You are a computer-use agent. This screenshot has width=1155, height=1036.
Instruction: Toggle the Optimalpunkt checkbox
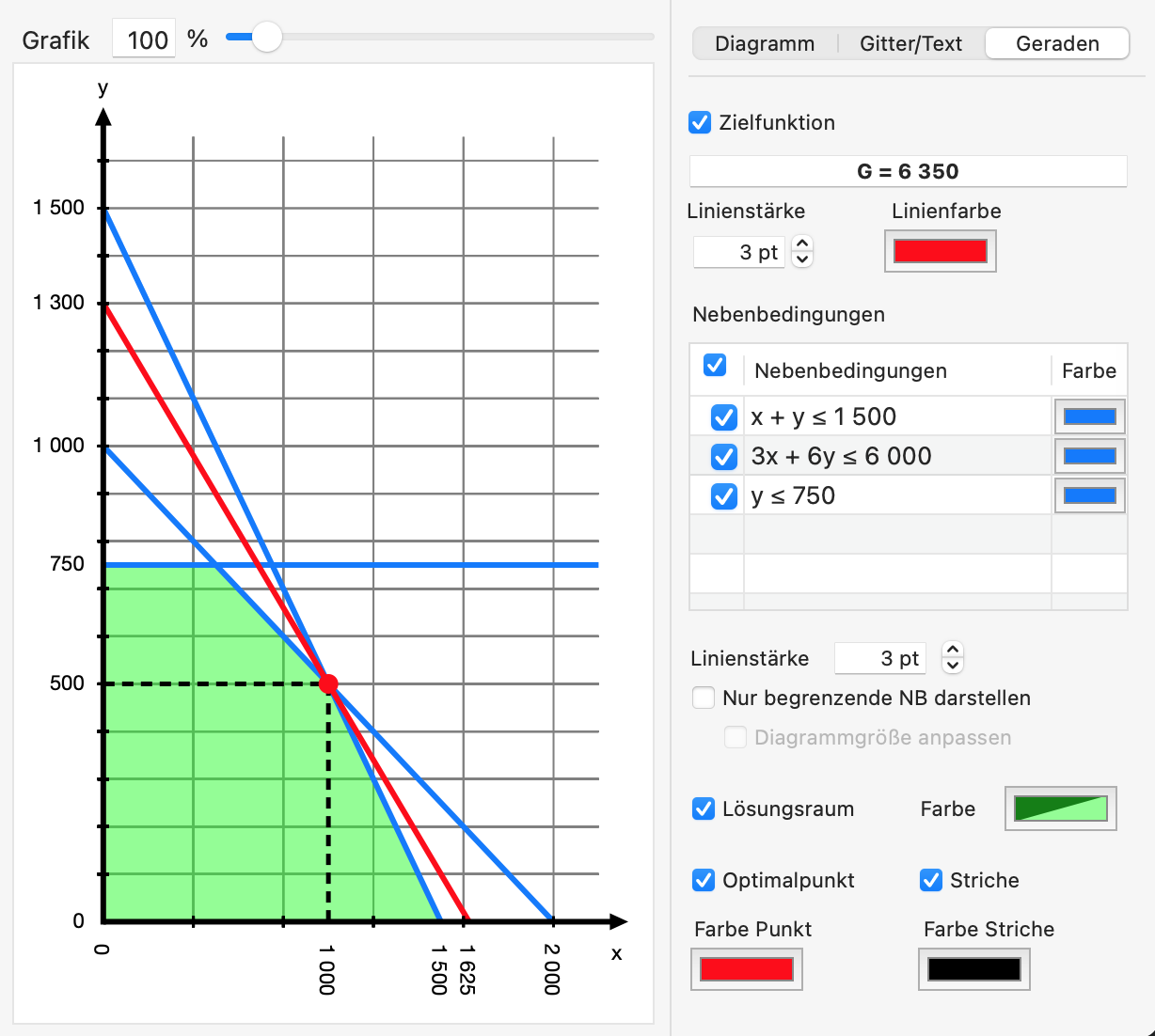click(702, 880)
